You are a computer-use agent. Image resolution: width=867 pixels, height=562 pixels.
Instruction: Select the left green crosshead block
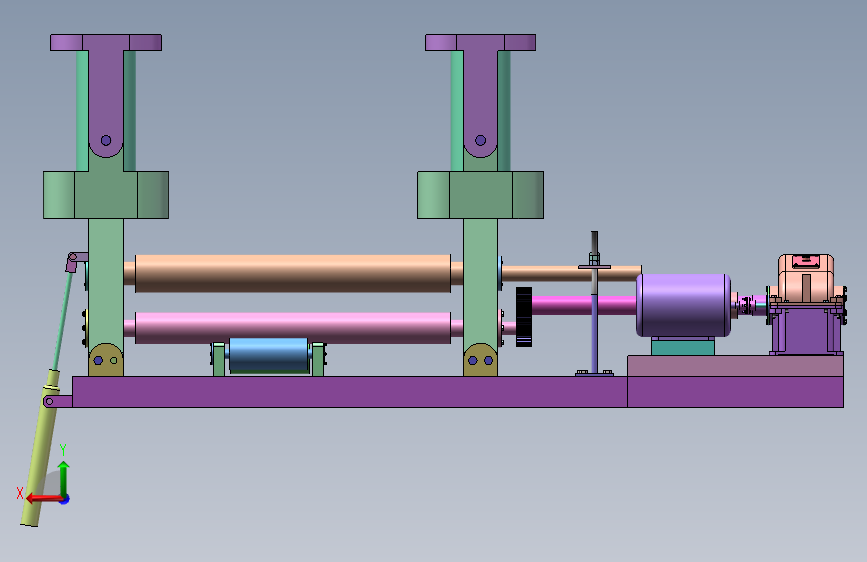pos(106,195)
